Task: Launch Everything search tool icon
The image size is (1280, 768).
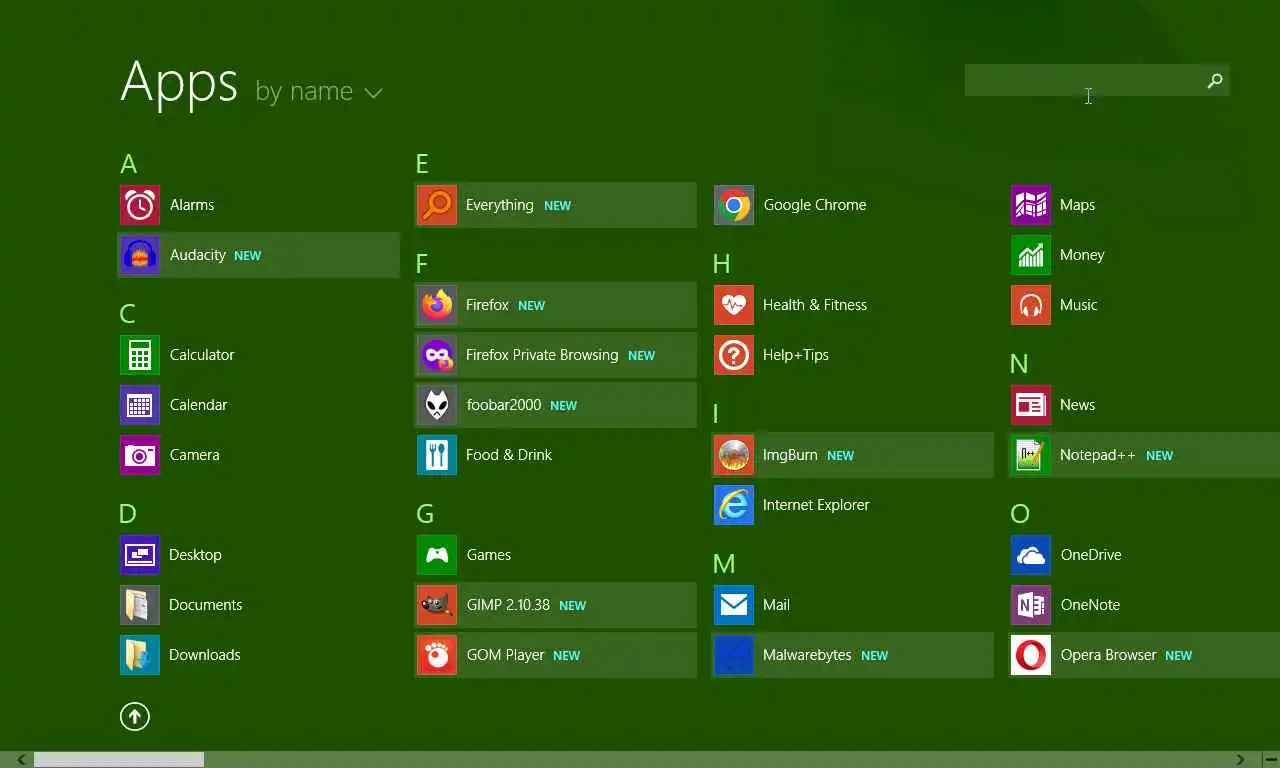Action: click(x=437, y=205)
